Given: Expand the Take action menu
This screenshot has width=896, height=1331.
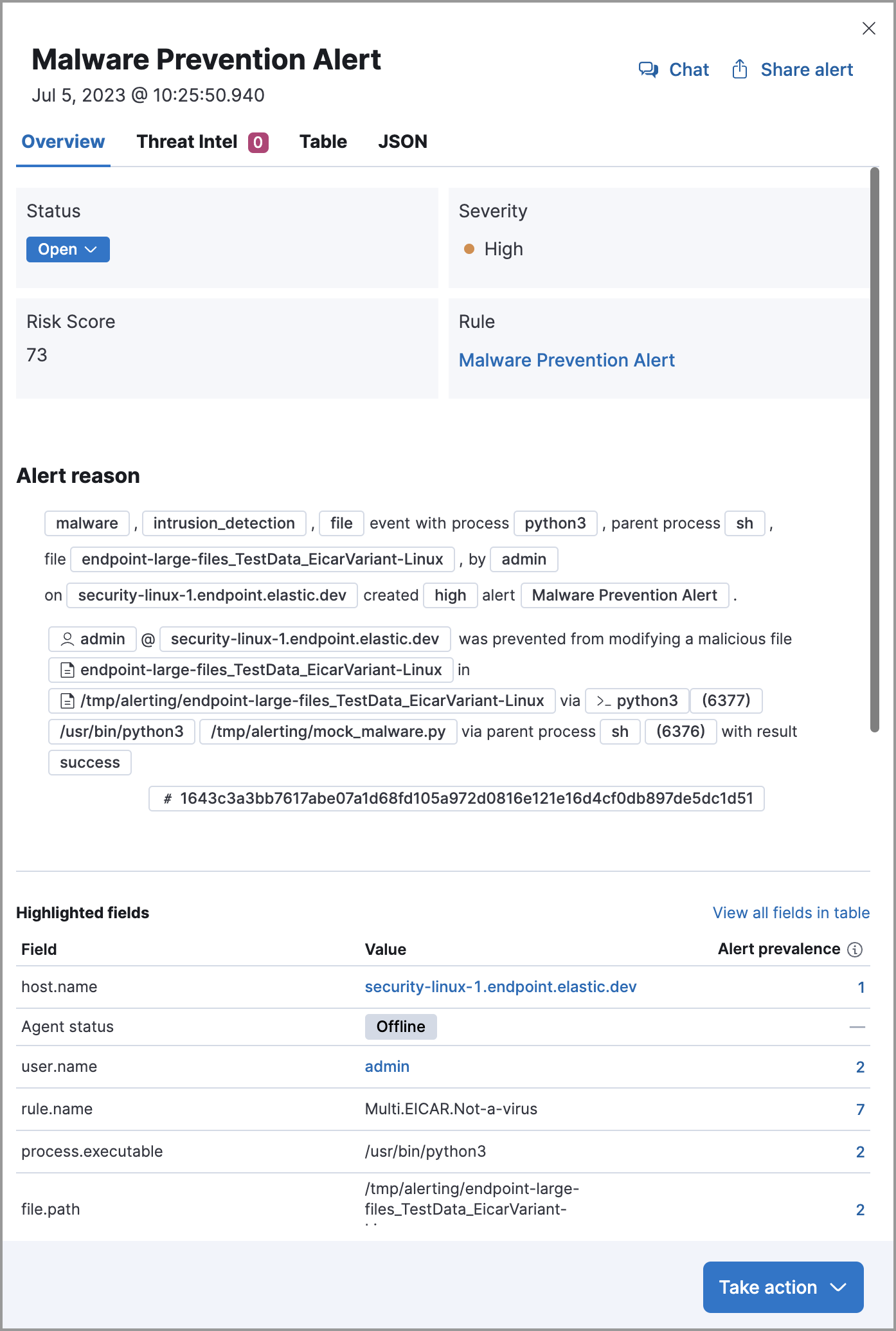Looking at the screenshot, I should [x=782, y=1287].
